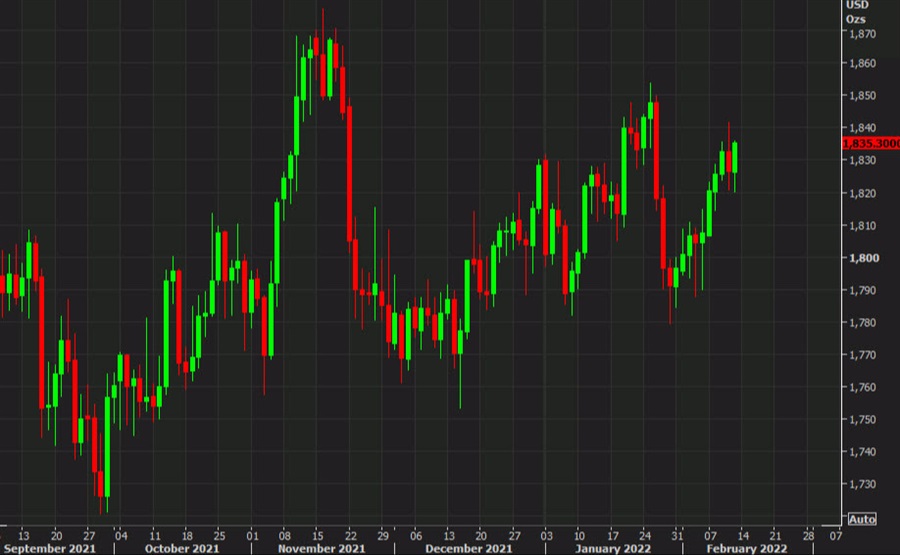
Task: Select the 1,730 price axis label
Action: (863, 484)
